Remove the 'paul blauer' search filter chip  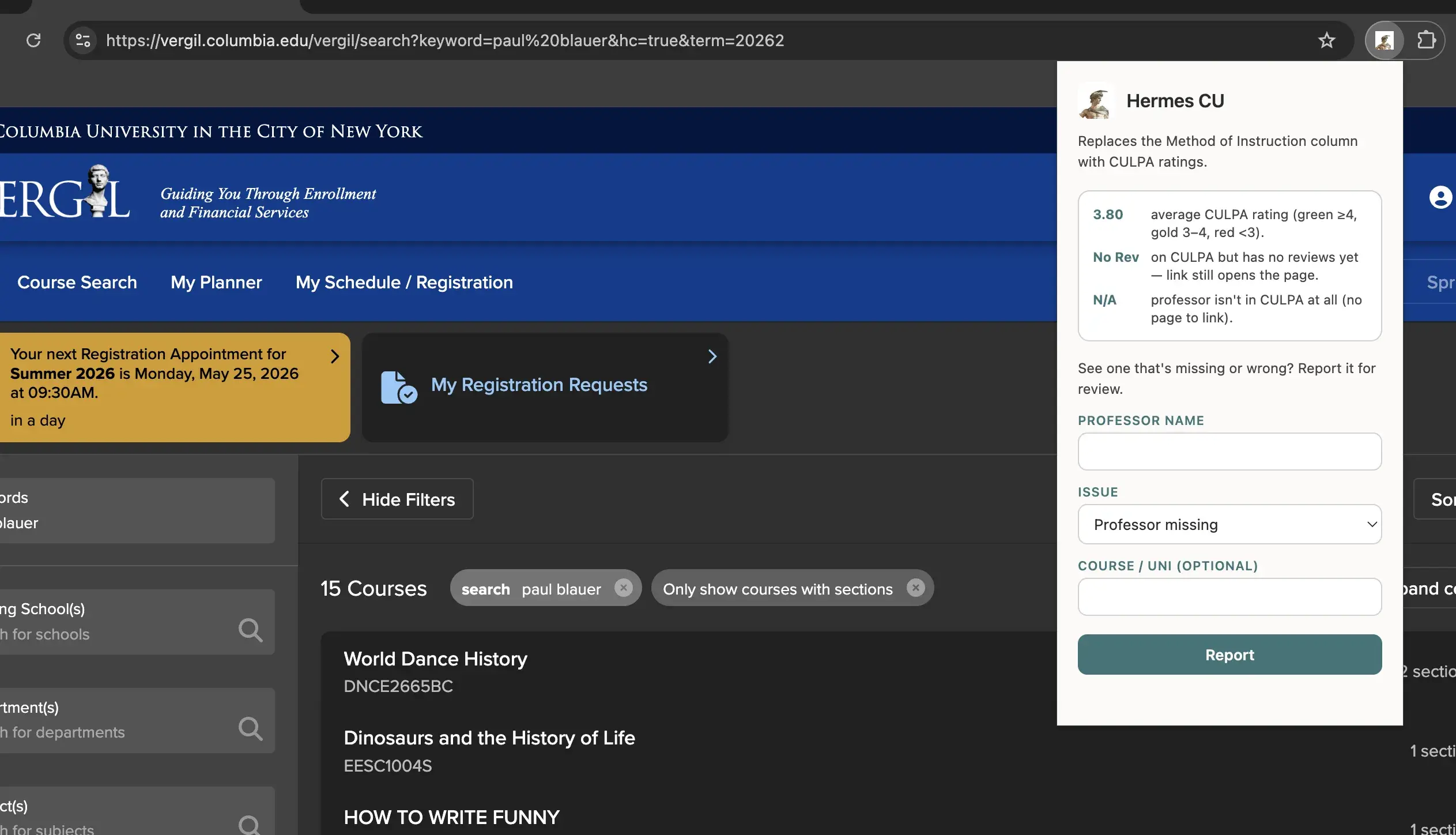(623, 588)
